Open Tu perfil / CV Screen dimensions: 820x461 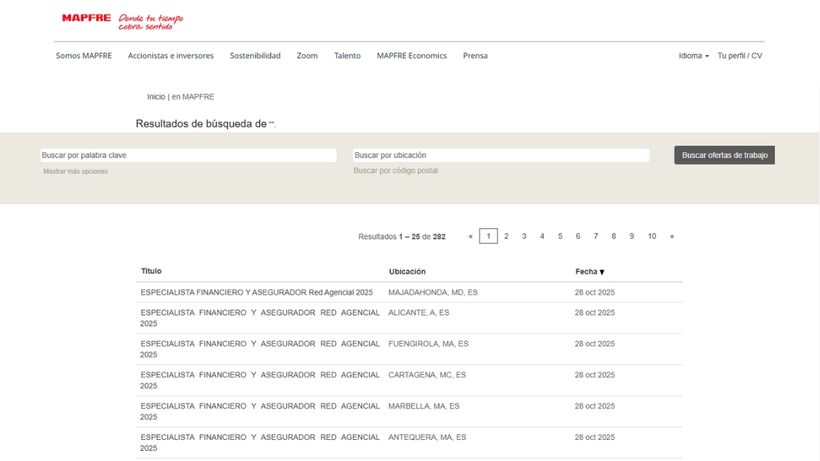point(739,56)
